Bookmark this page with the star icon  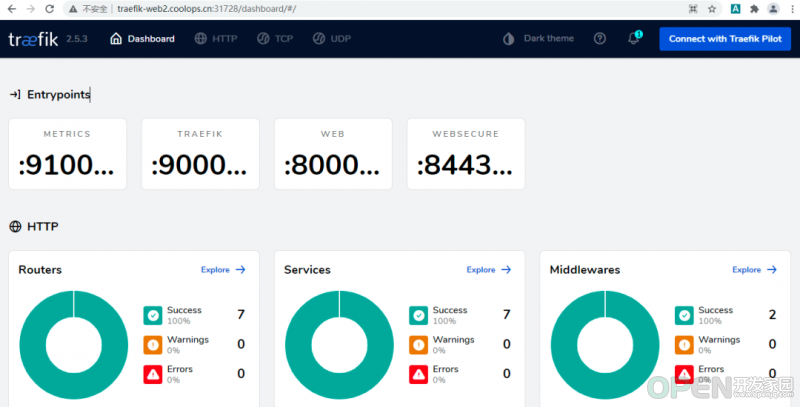click(x=712, y=9)
